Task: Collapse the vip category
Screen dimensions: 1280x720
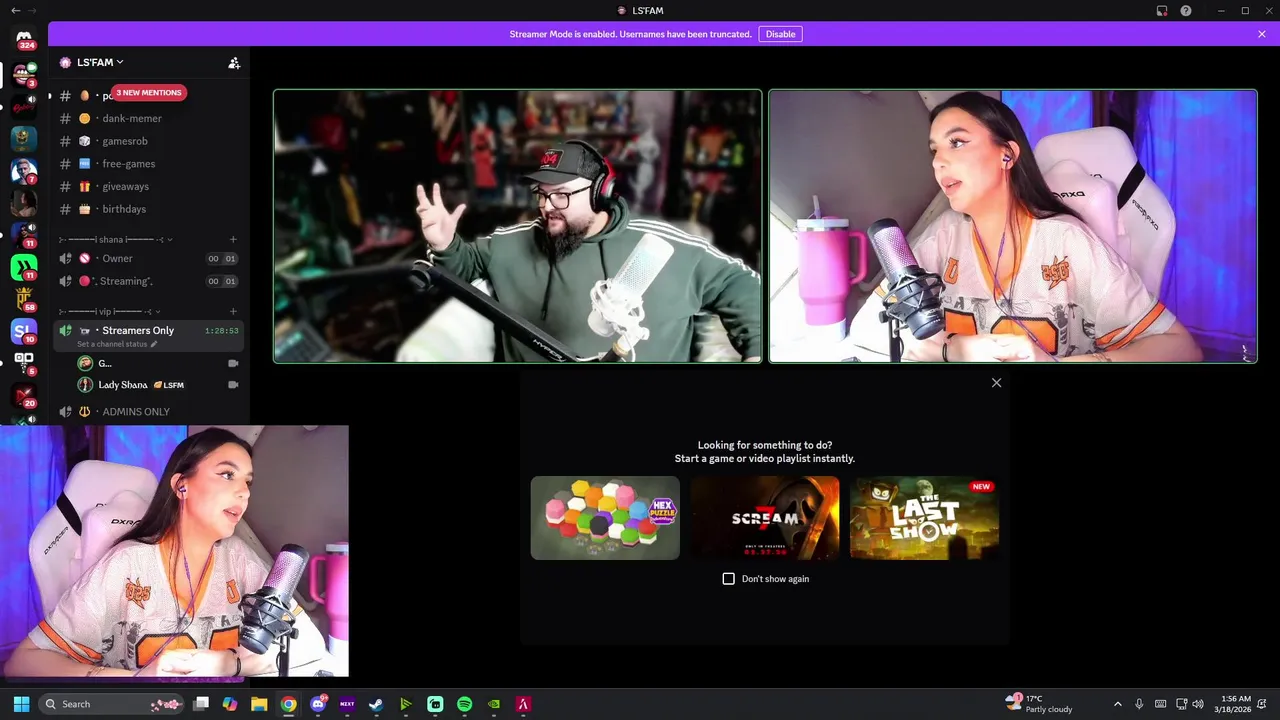Action: click(110, 311)
